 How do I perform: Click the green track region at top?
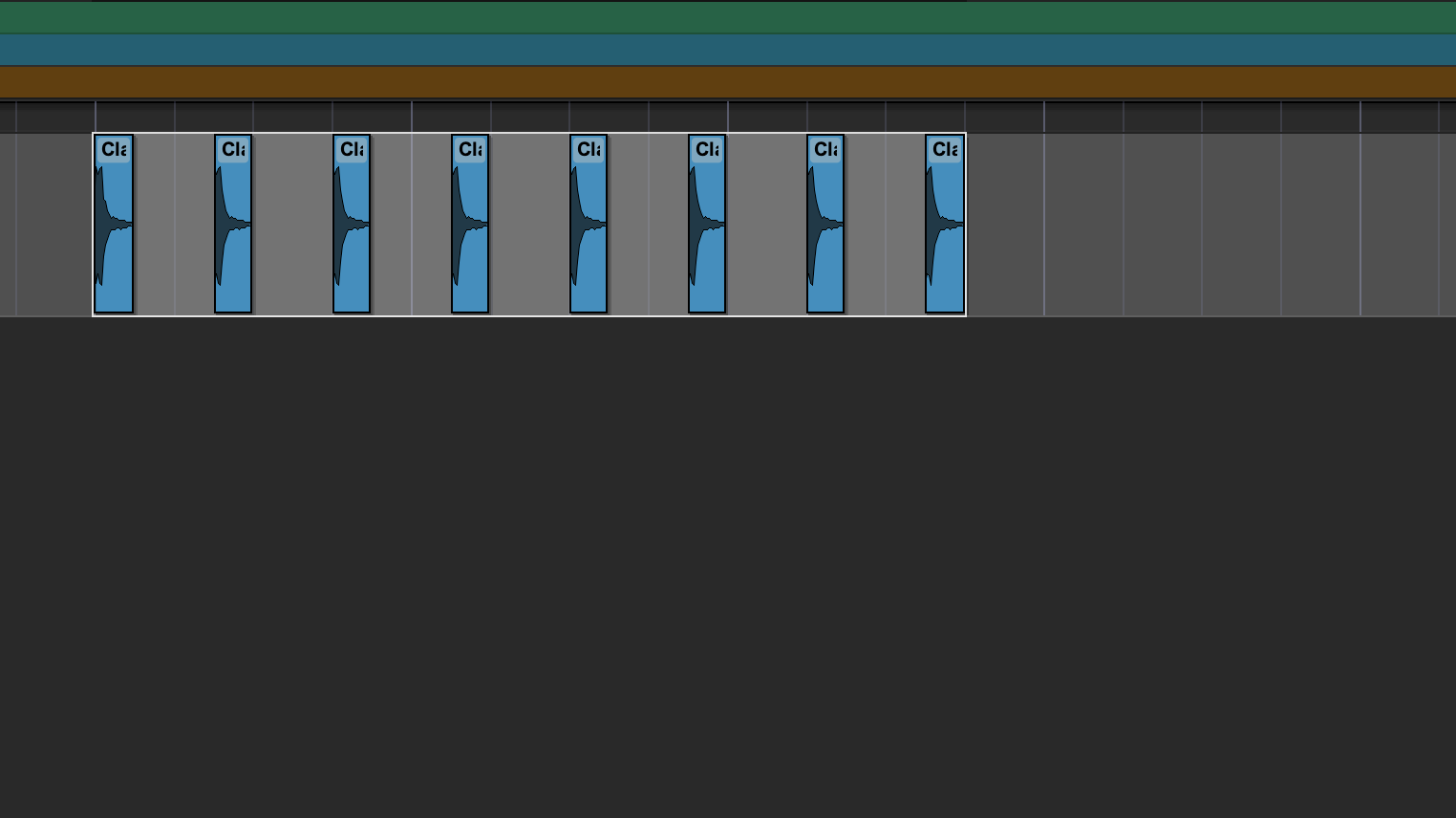726,17
